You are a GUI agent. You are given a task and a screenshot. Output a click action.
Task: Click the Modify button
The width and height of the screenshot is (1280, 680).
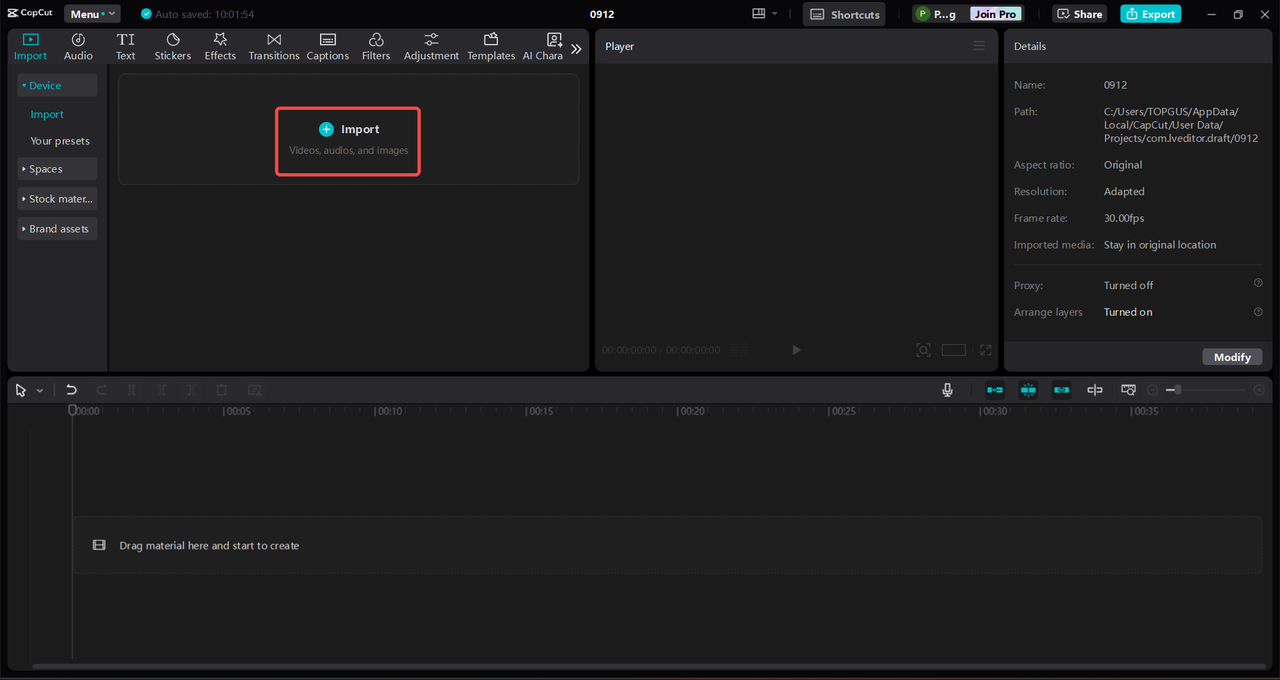(1232, 357)
